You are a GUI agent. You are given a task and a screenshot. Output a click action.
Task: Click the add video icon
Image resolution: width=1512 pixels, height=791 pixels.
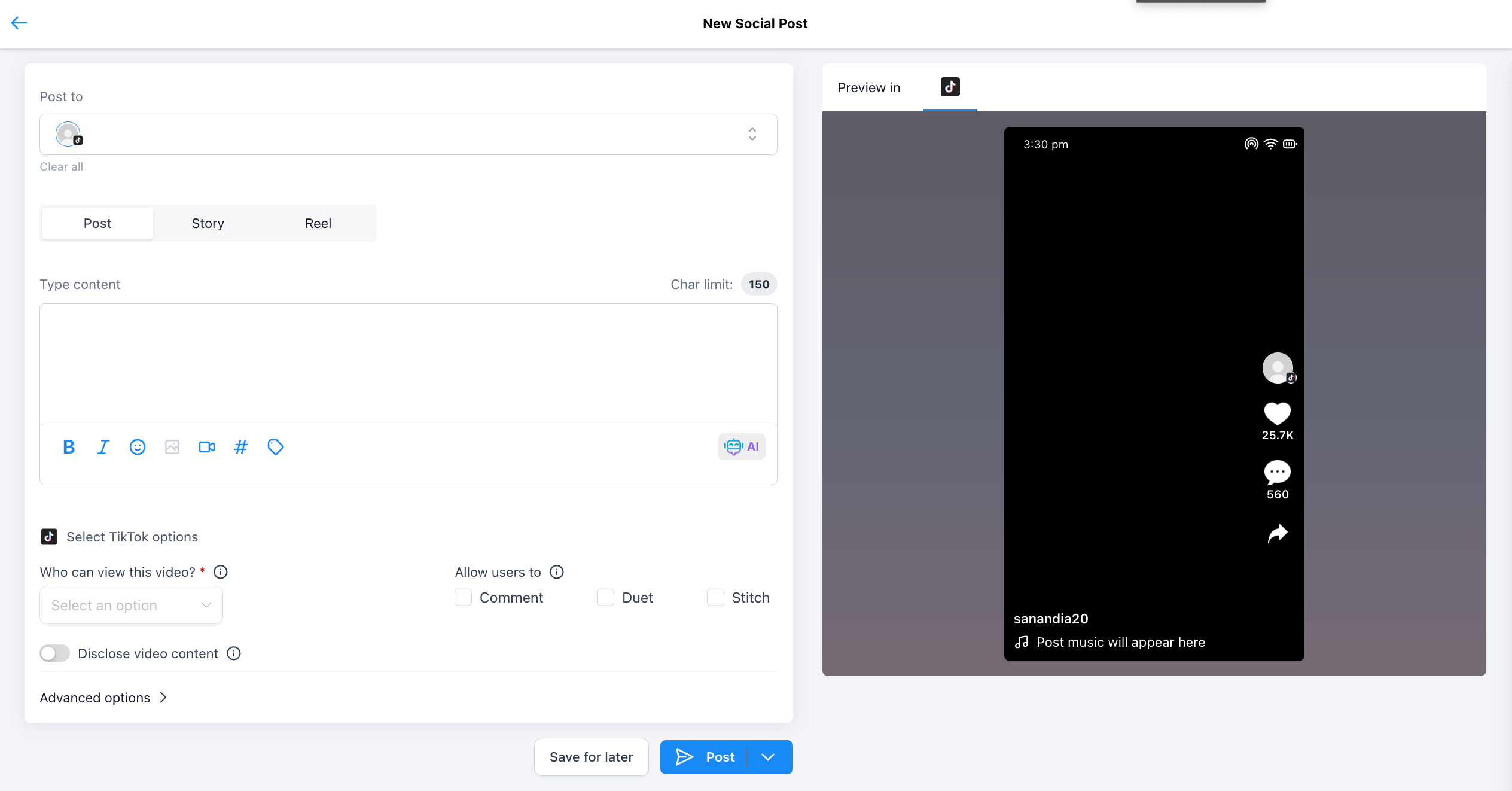(x=207, y=447)
